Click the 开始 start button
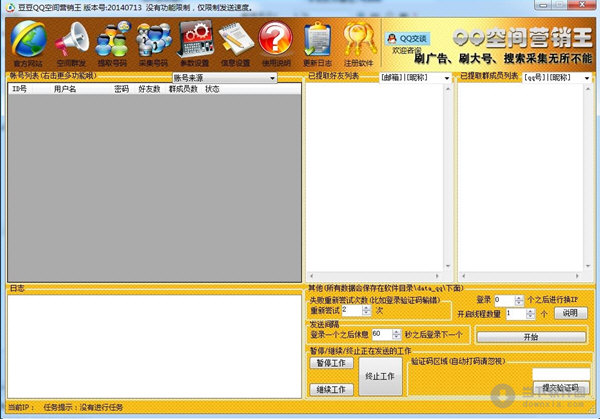Screen dimensions: 600x419 pyautogui.click(x=531, y=337)
